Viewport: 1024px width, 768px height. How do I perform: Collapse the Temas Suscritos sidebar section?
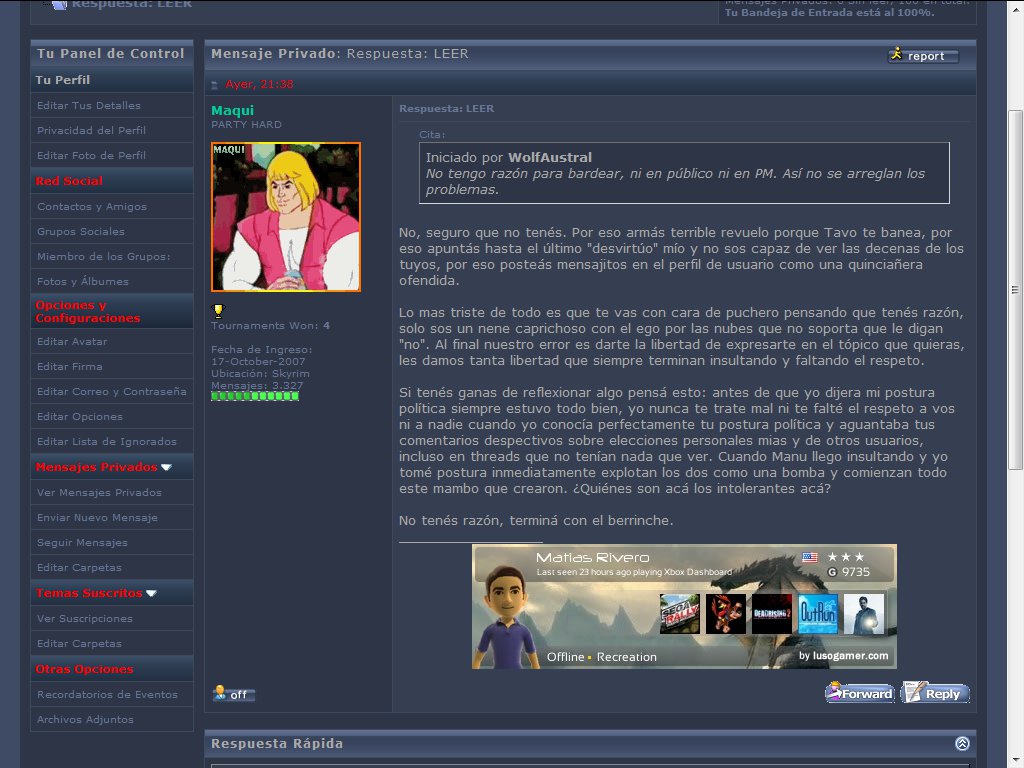pos(152,593)
